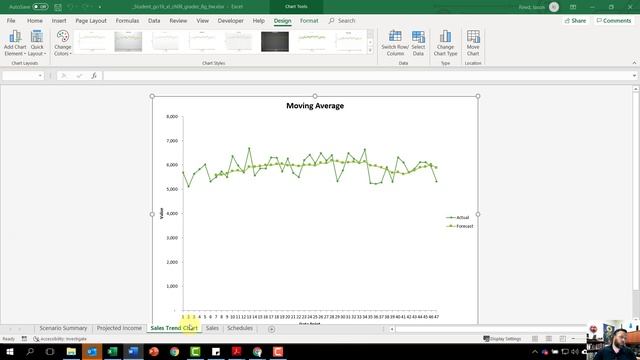Open the Select Data dialog
This screenshot has height=360, width=640.
(418, 43)
